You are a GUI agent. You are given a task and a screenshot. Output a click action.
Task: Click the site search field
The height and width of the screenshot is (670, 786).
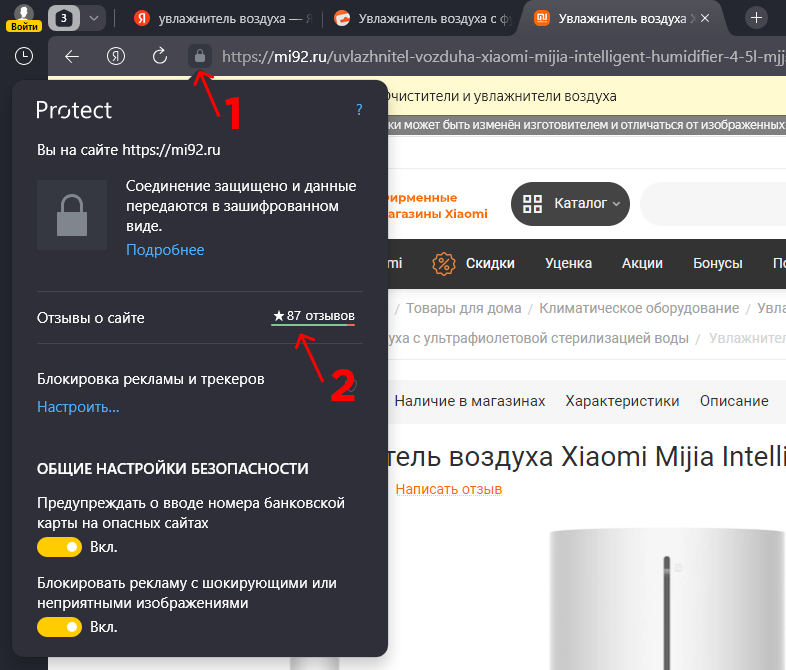click(713, 204)
